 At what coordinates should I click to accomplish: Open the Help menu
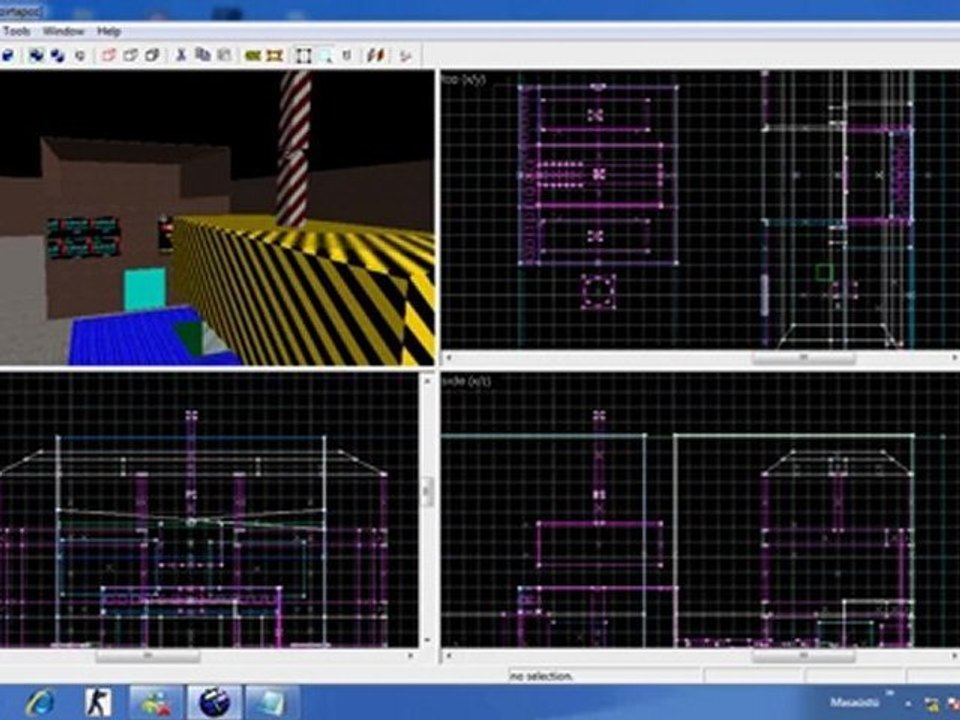pos(109,31)
